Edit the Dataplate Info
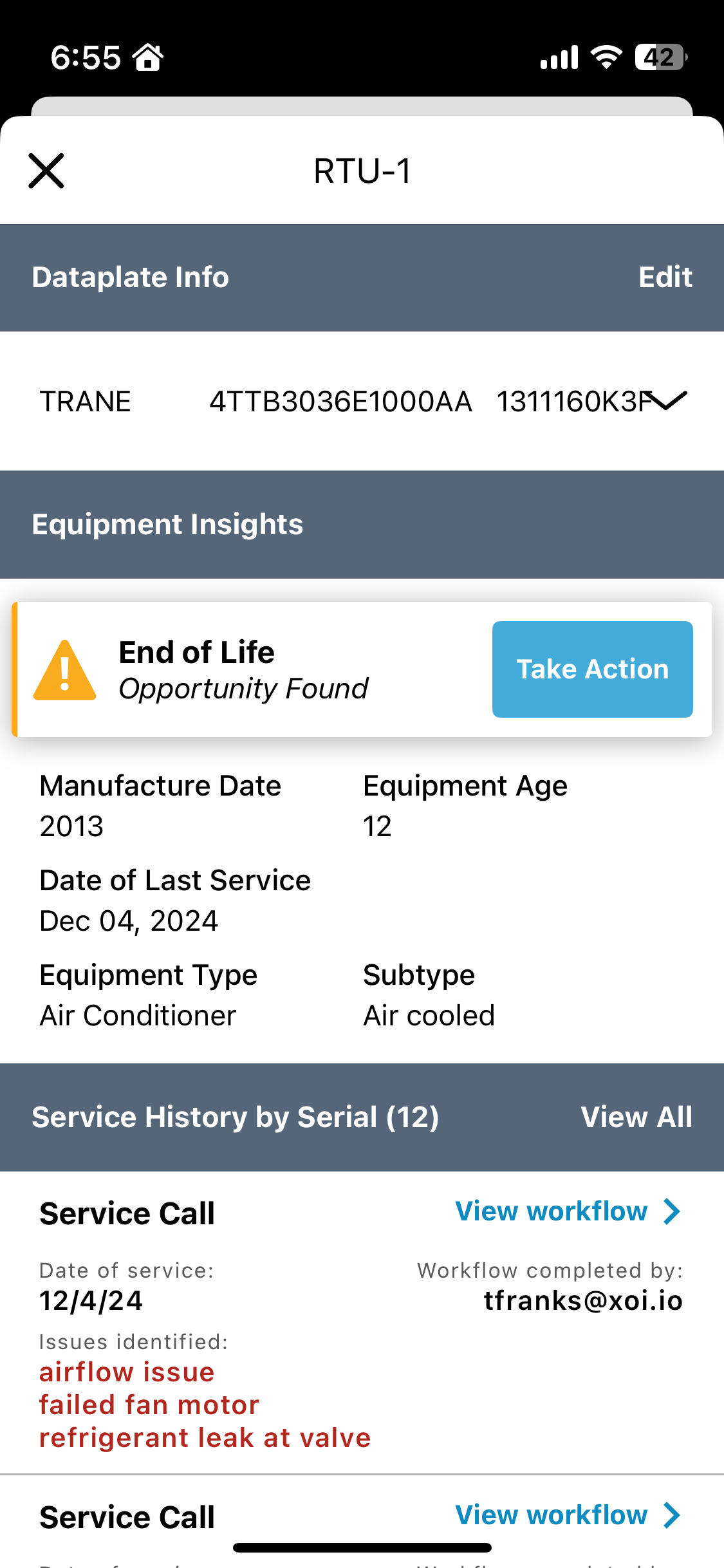The width and height of the screenshot is (724, 1568). [665, 277]
